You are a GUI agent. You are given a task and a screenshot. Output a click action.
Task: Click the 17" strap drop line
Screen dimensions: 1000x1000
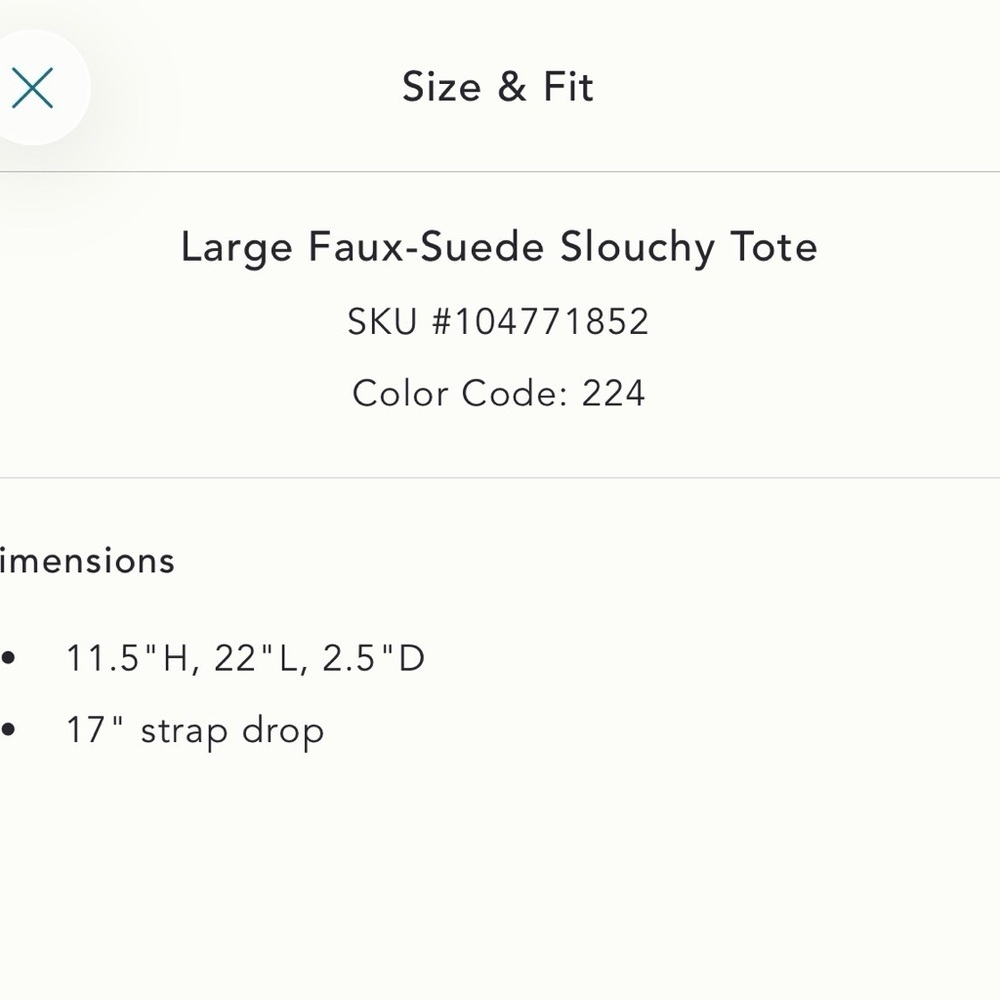195,731
